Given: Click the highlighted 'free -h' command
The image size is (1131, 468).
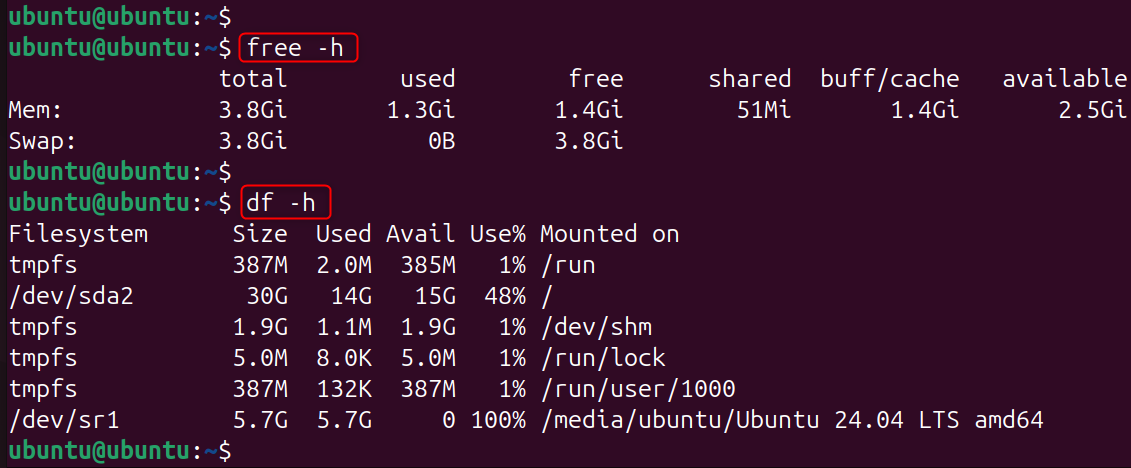Looking at the screenshot, I should pyautogui.click(x=297, y=47).
